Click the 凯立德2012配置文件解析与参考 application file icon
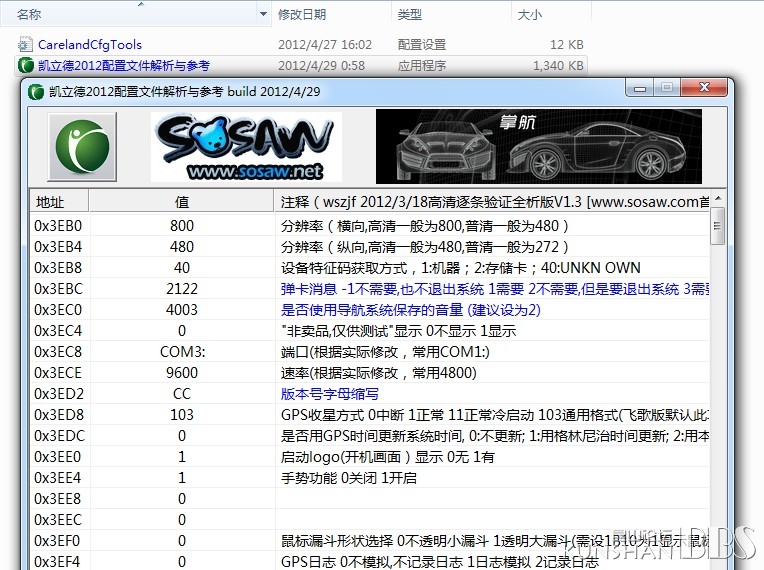 tap(26, 66)
